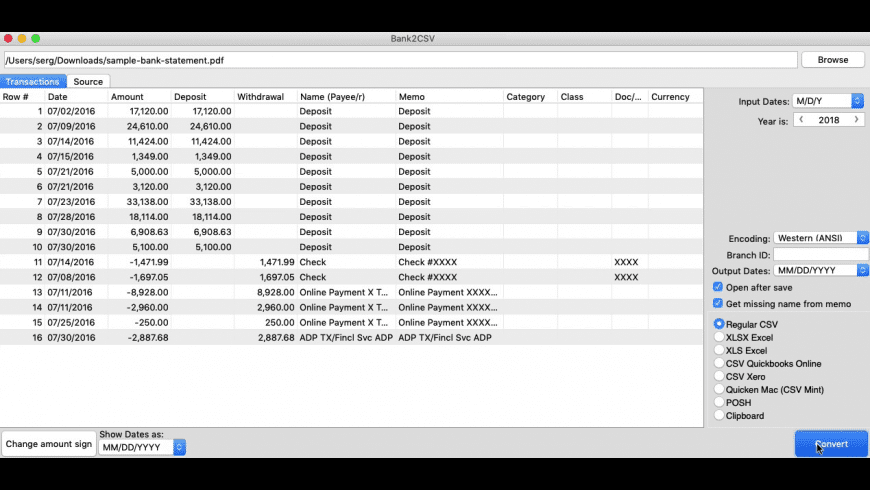The height and width of the screenshot is (490, 870).
Task: Select XLSX Excel output format
Action: point(719,337)
